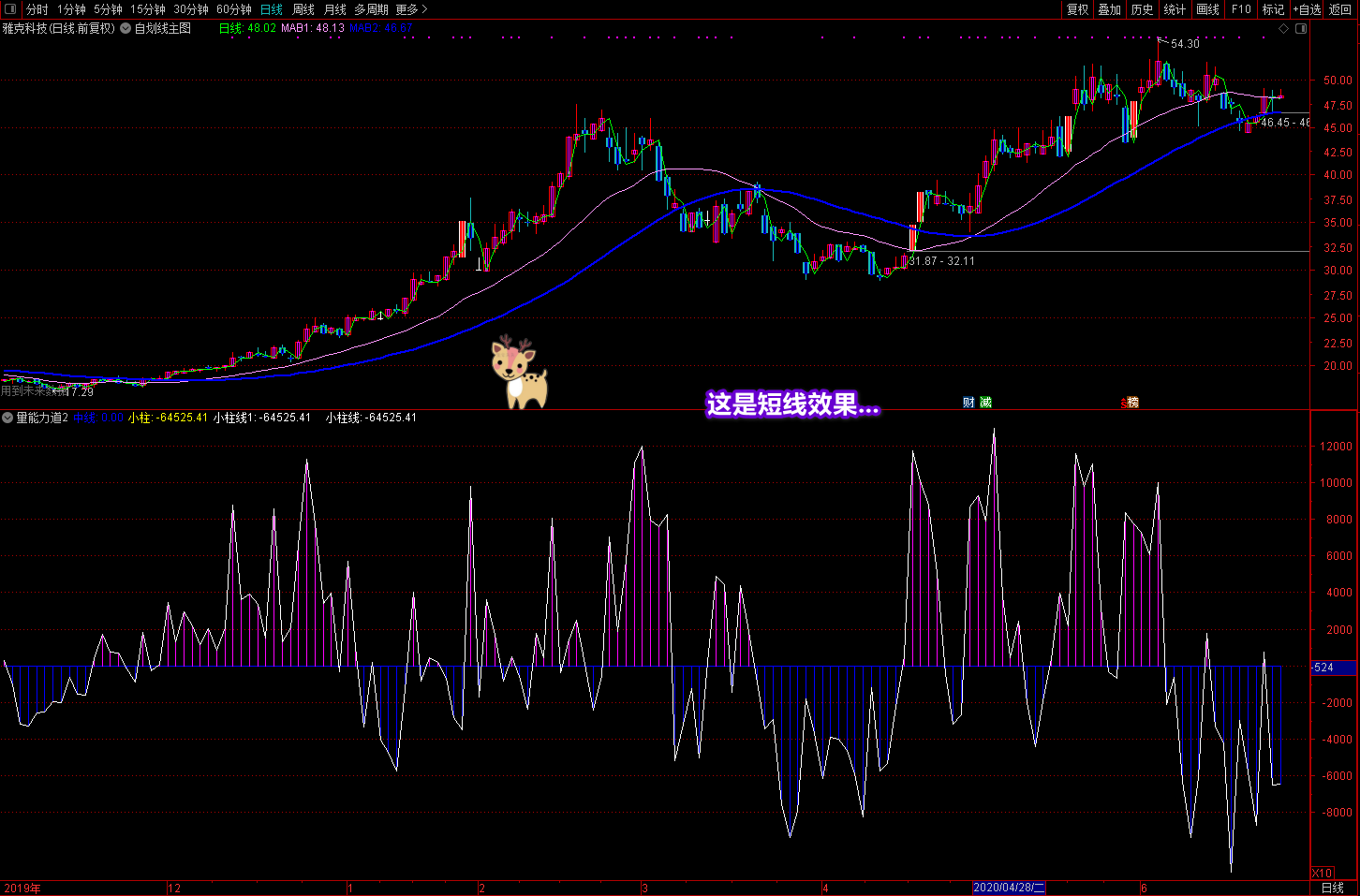This screenshot has width=1360, height=896.
Task: Open the 统计 statistics button
Action: point(1175,9)
